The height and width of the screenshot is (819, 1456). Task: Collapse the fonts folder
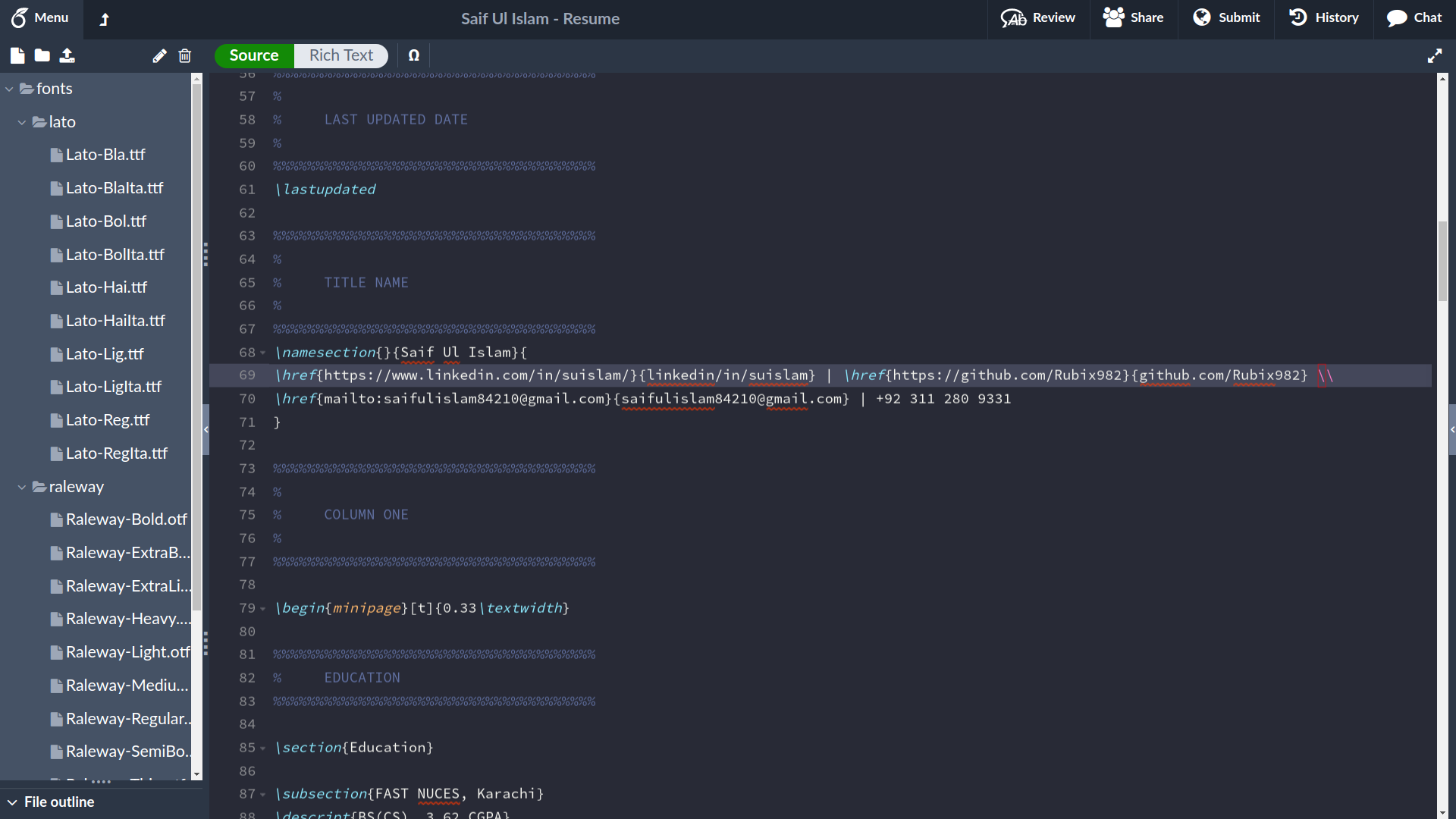pyautogui.click(x=9, y=89)
